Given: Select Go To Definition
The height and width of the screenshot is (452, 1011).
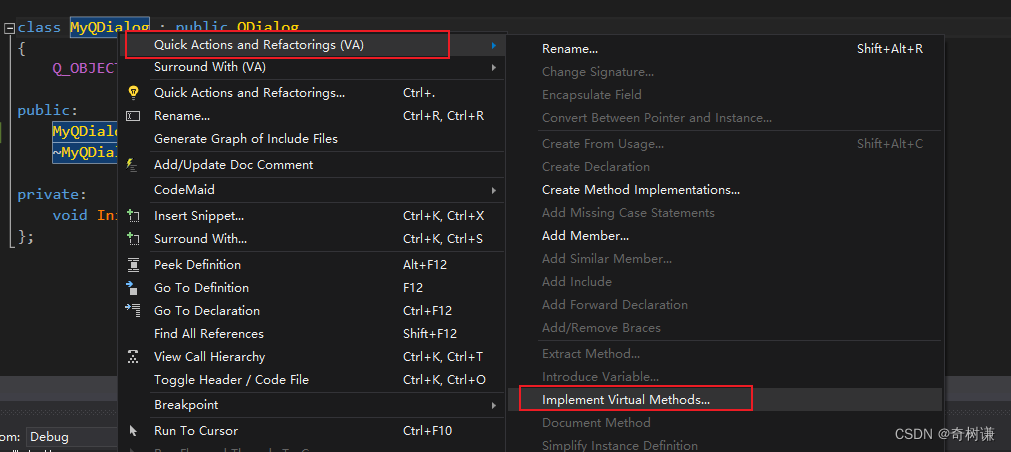Looking at the screenshot, I should (311, 288).
